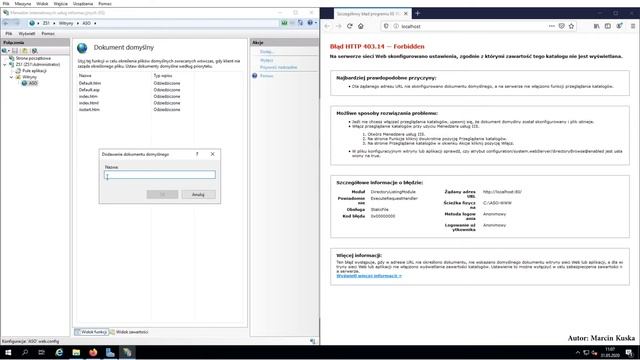
Task: Show hidden system tray icons
Action: pyautogui.click(x=578, y=353)
